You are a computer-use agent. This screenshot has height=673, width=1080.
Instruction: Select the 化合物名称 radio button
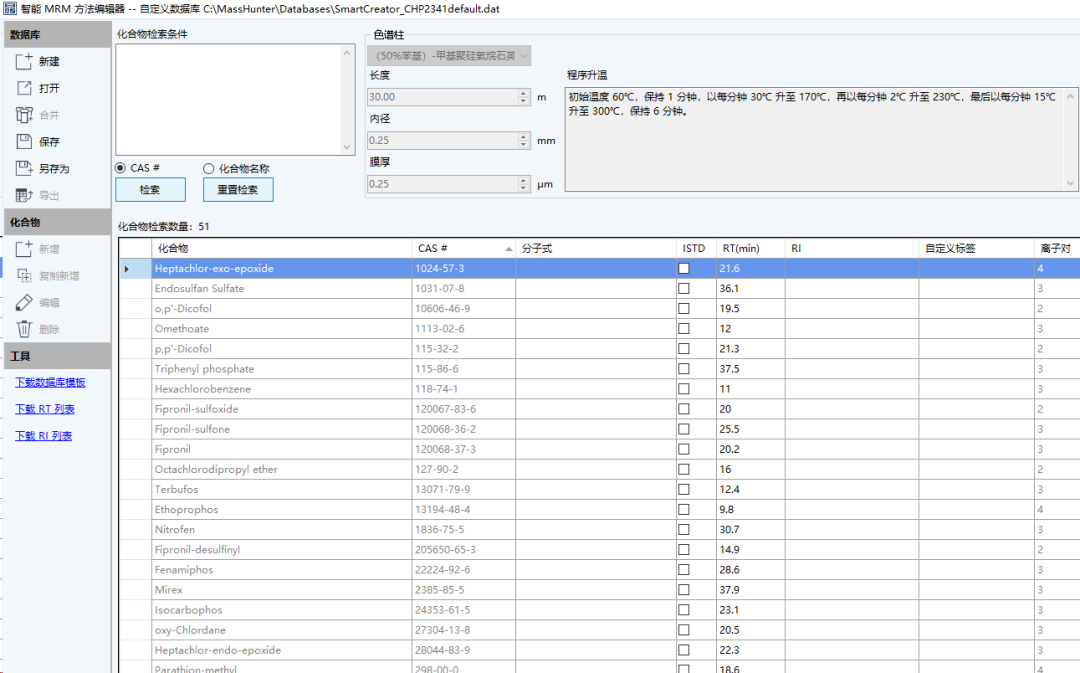pos(209,168)
